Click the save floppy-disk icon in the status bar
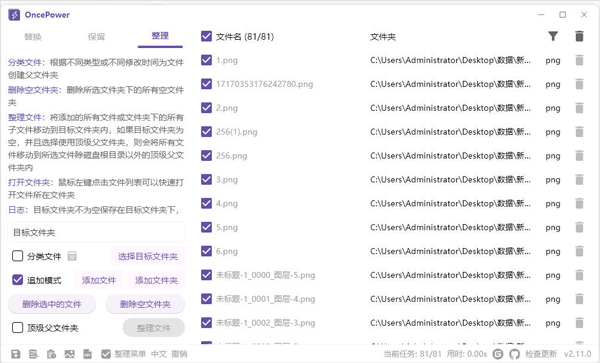 pyautogui.click(x=16, y=354)
